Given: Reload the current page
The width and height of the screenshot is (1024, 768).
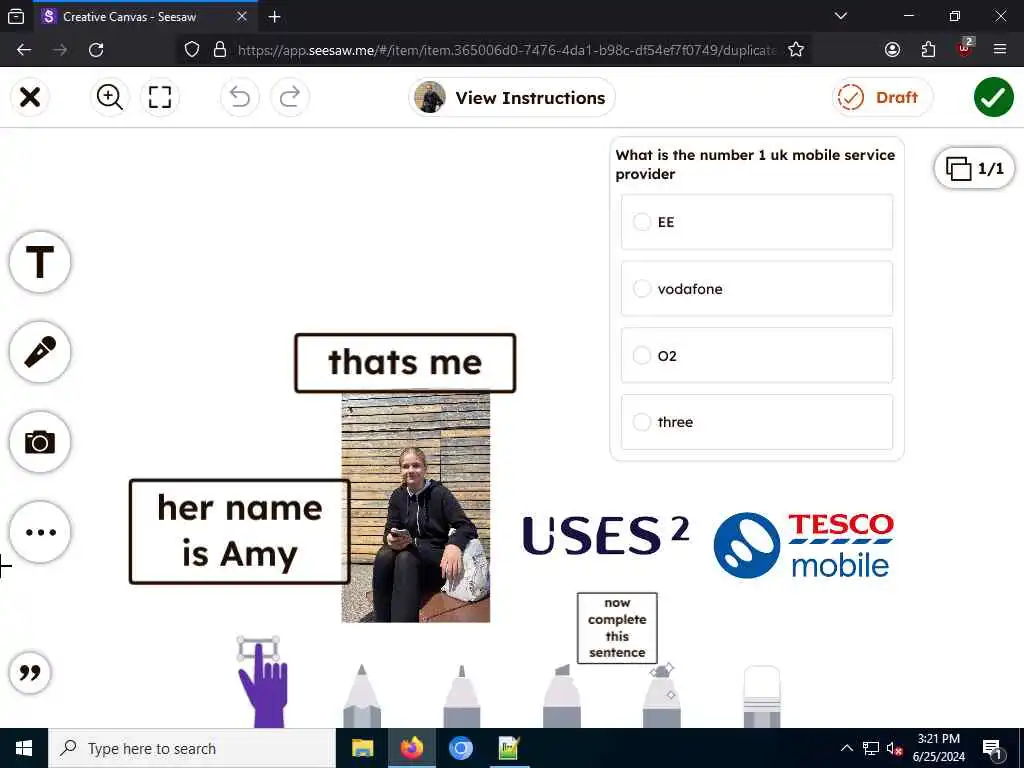Looking at the screenshot, I should 96,50.
